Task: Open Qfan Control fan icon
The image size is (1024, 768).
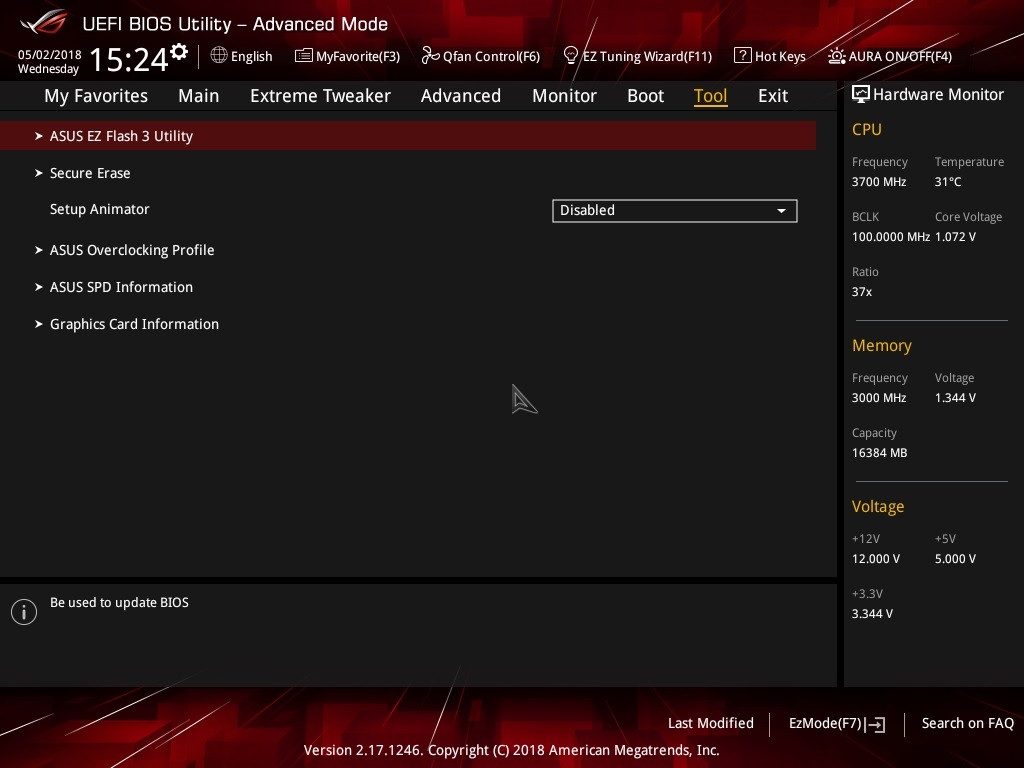Action: (431, 56)
